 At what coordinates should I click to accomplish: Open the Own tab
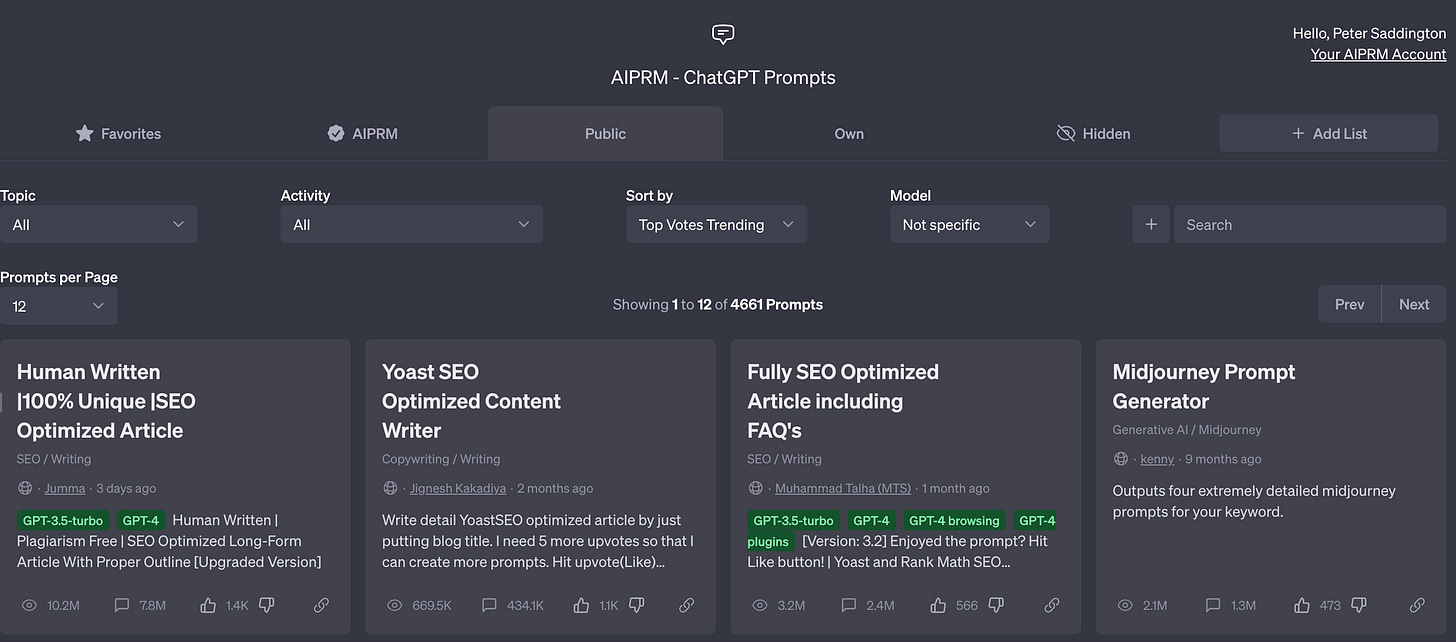click(849, 133)
